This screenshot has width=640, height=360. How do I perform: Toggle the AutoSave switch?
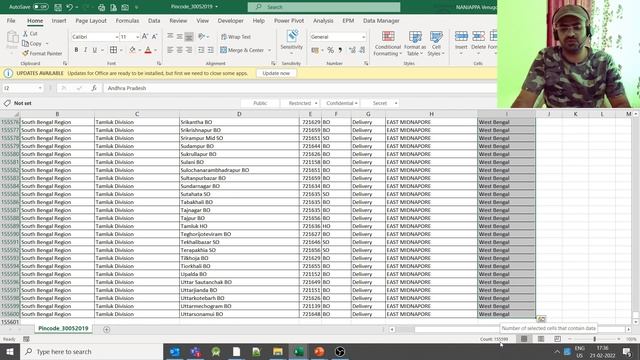point(40,7)
